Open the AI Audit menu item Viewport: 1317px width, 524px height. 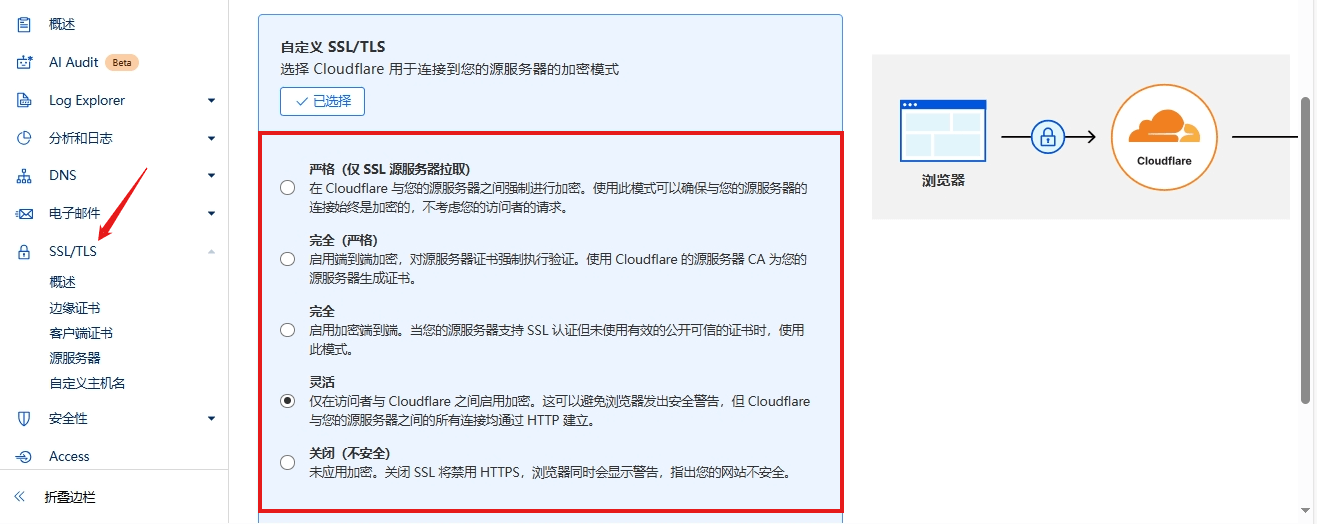pyautogui.click(x=74, y=62)
